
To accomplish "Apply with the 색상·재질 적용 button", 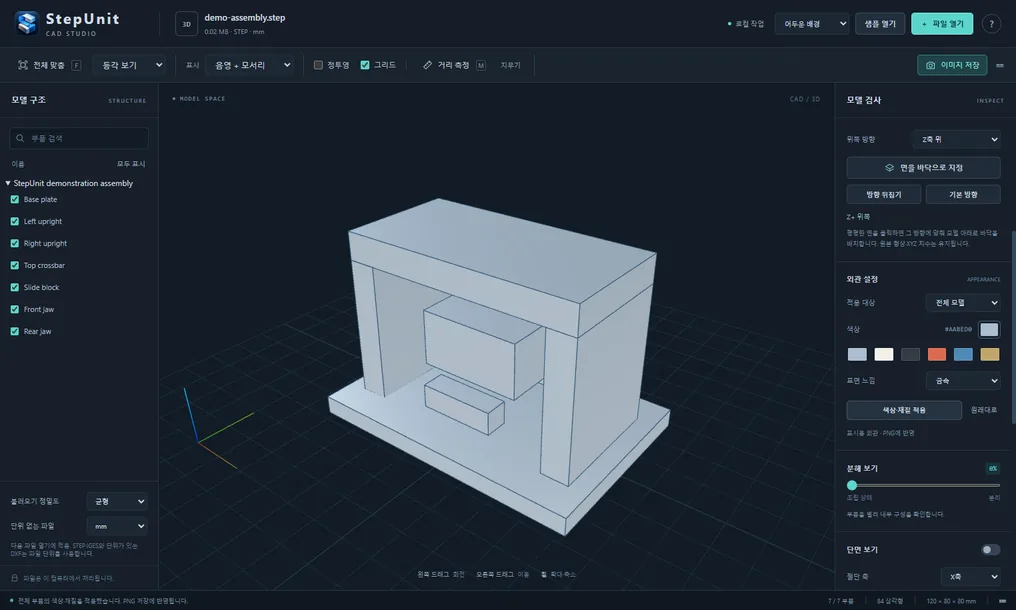I will pyautogui.click(x=904, y=410).
